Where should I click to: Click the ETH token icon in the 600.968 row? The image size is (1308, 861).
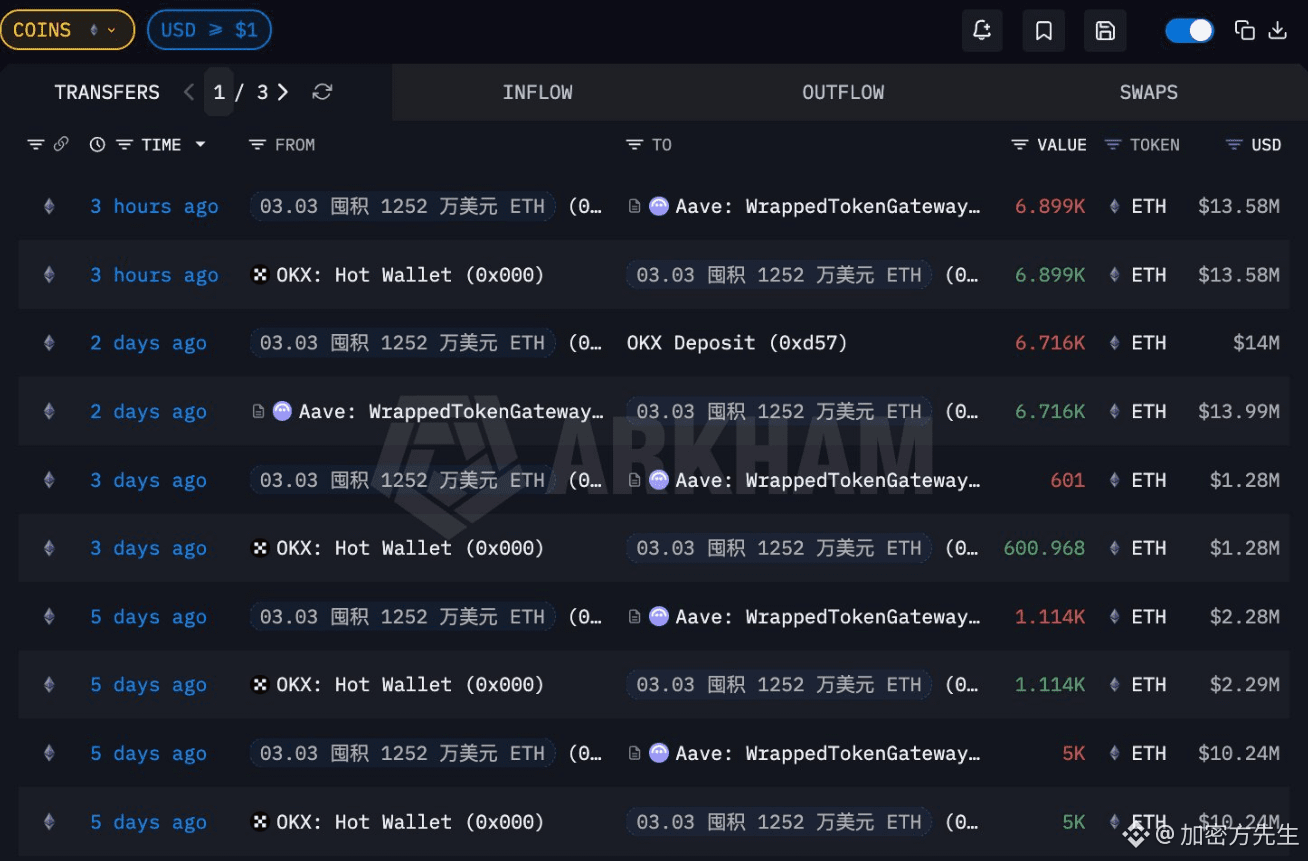[x=1114, y=548]
